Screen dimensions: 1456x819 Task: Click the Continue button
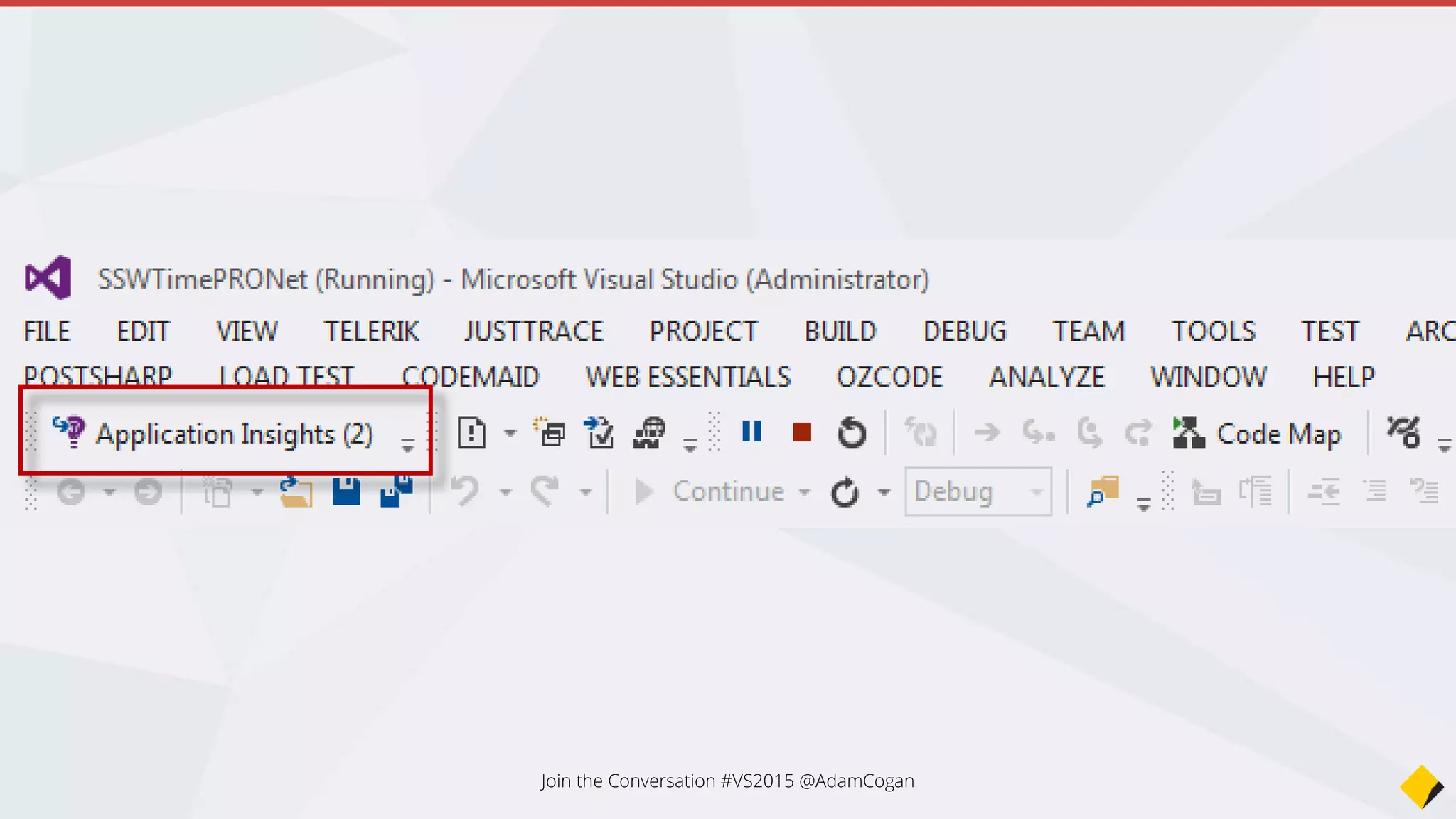pos(709,491)
